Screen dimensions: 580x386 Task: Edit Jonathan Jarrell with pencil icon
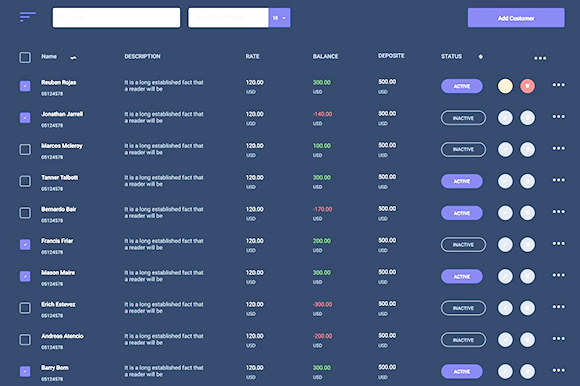[x=505, y=118]
